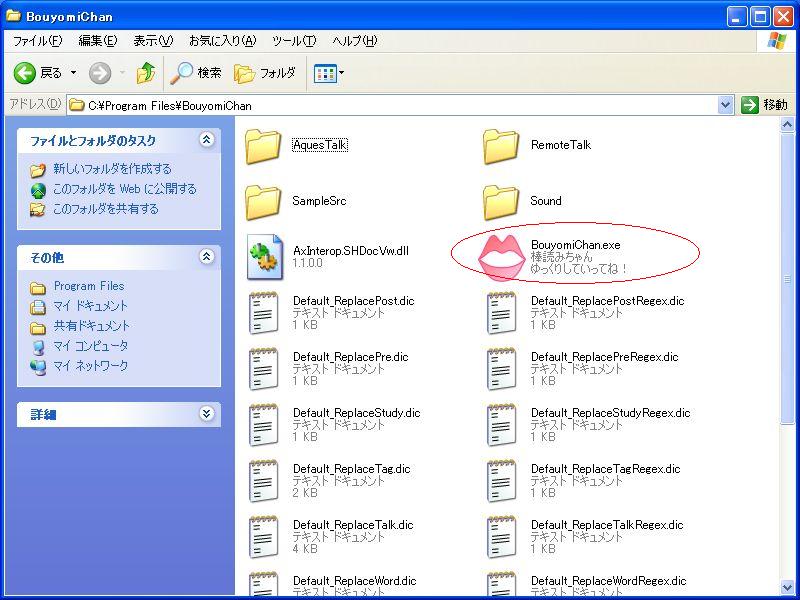Click the Views toolbar icon

click(x=325, y=73)
